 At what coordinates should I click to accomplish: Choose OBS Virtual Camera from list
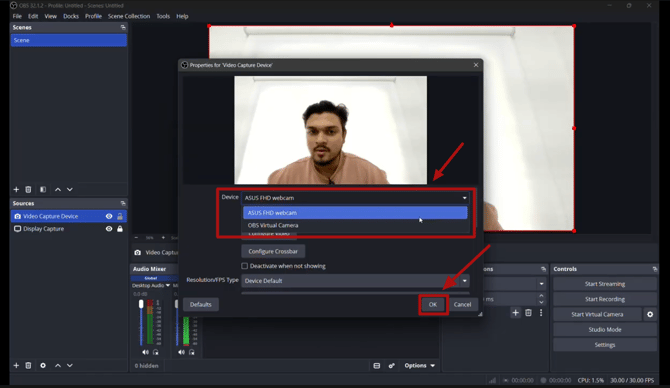(x=355, y=225)
